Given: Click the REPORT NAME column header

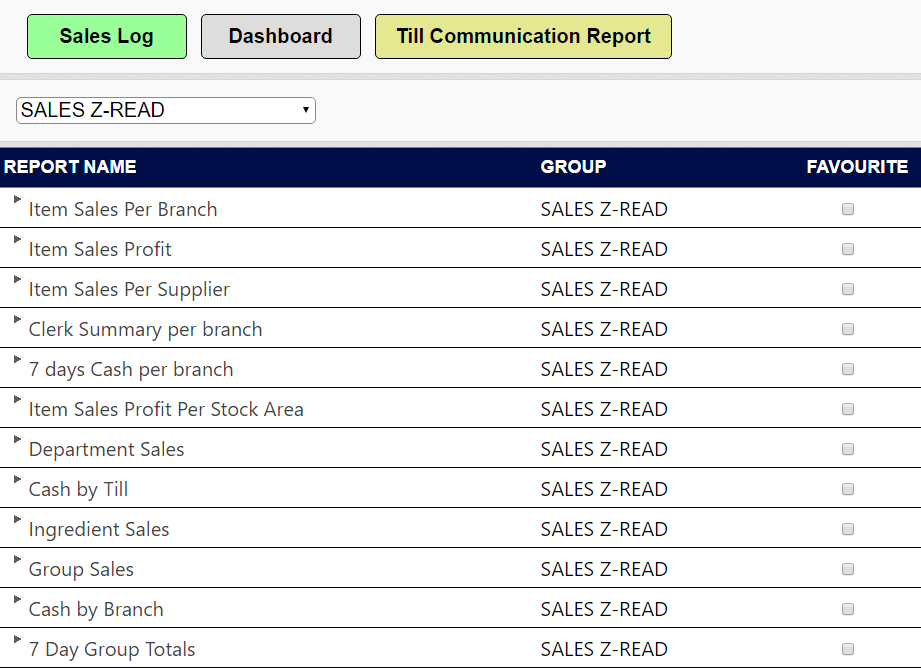Looking at the screenshot, I should (70, 167).
